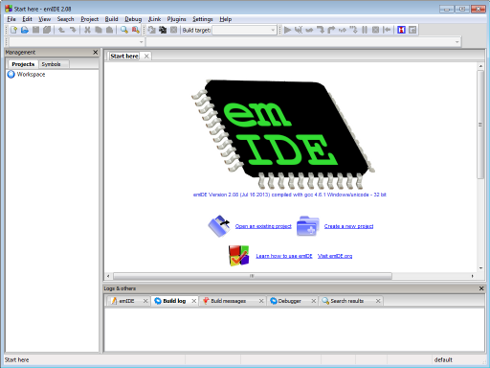Open the left code-completion scope dropdown

point(76,42)
